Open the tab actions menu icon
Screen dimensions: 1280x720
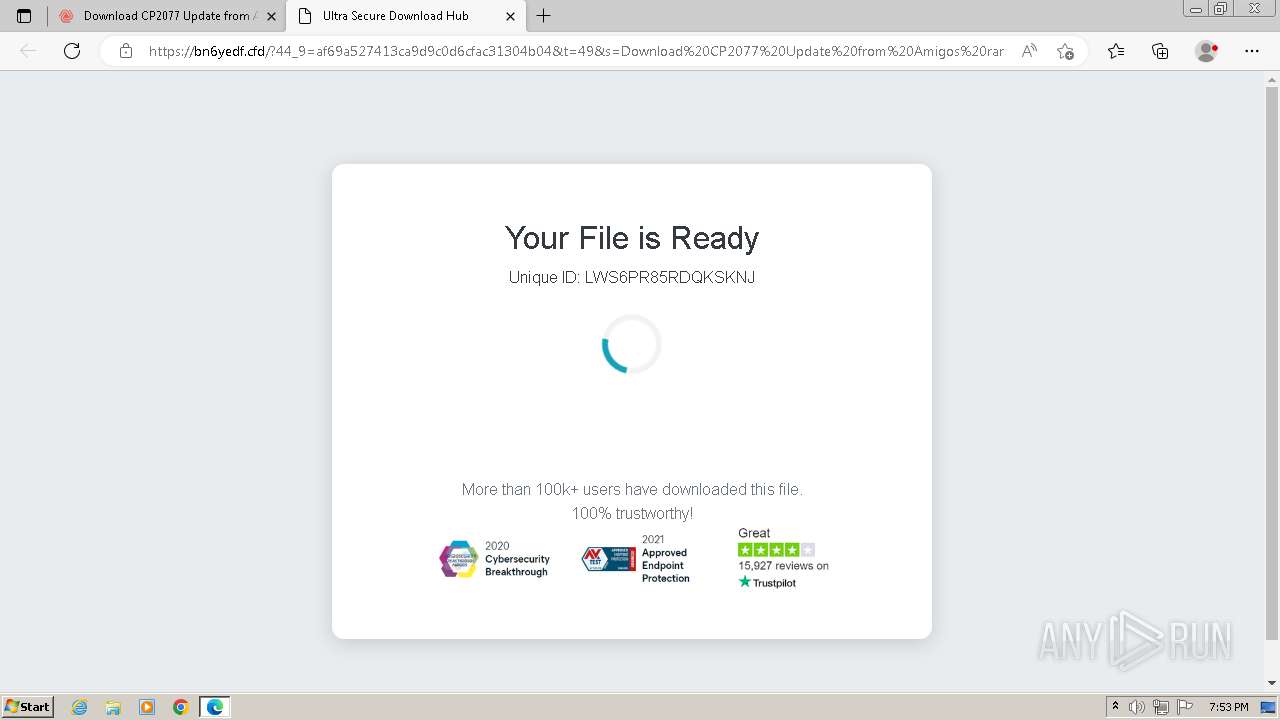(24, 16)
